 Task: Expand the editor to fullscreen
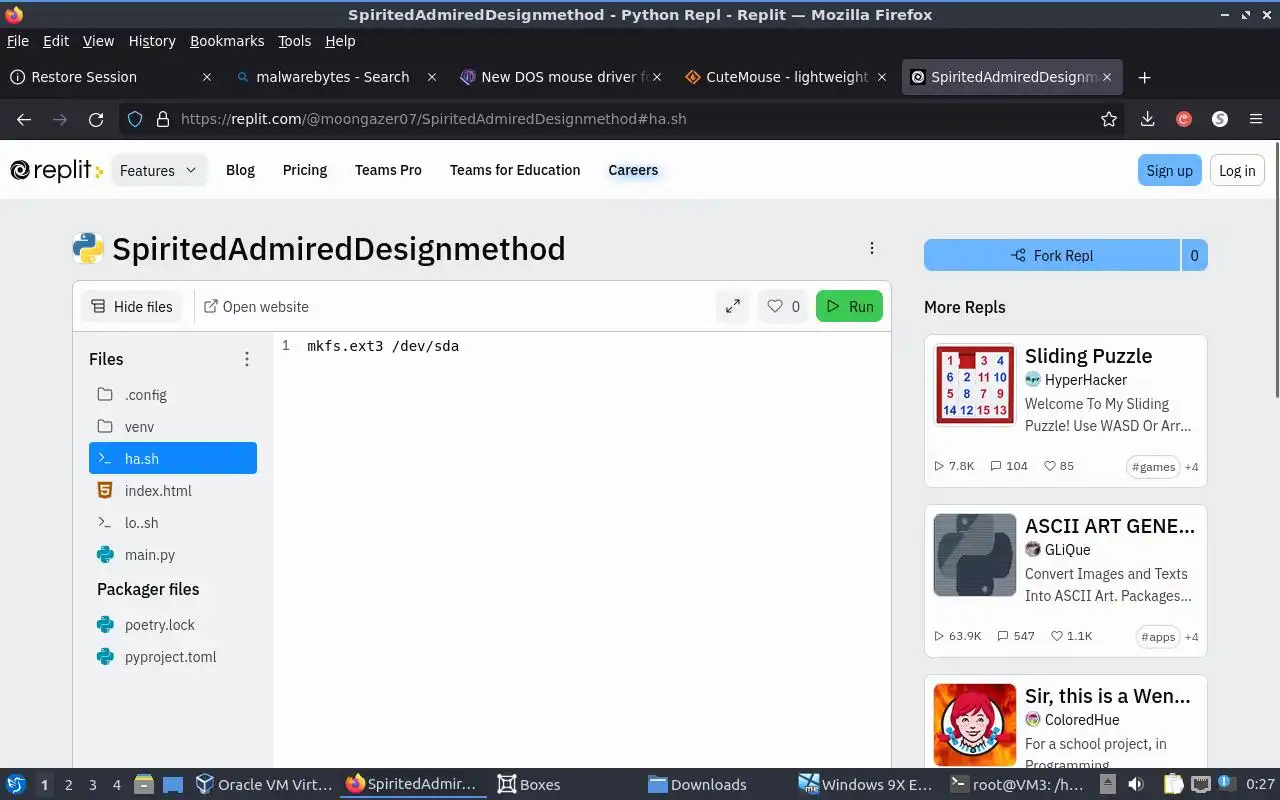pyautogui.click(x=733, y=307)
